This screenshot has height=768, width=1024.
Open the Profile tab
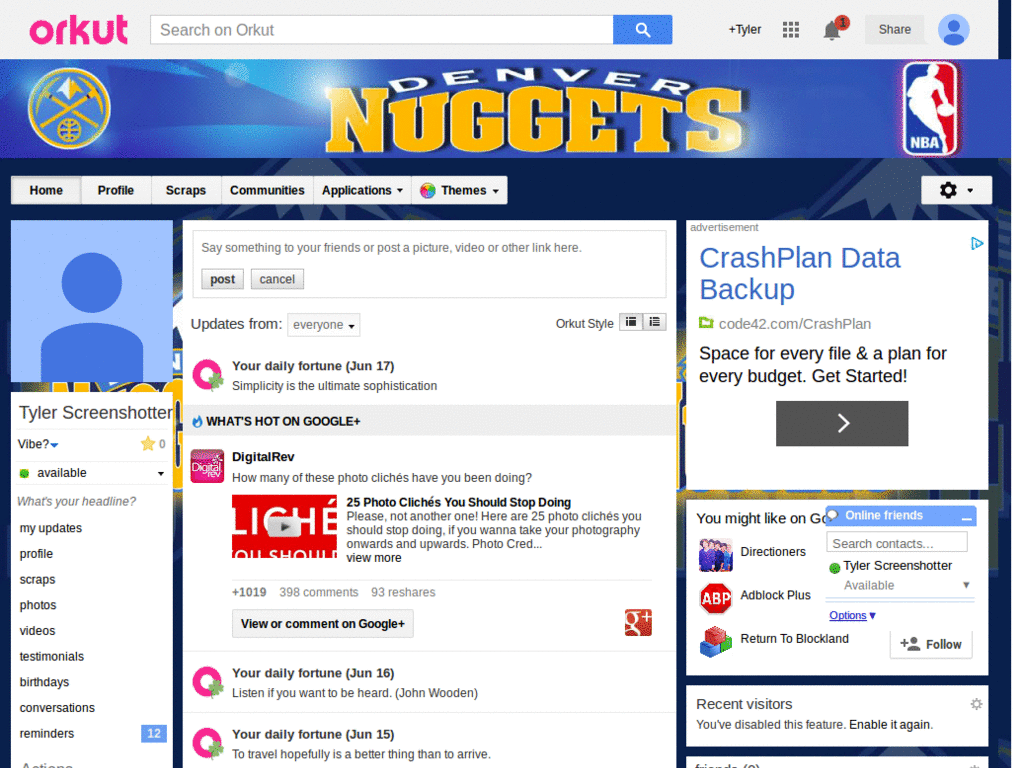(x=116, y=190)
